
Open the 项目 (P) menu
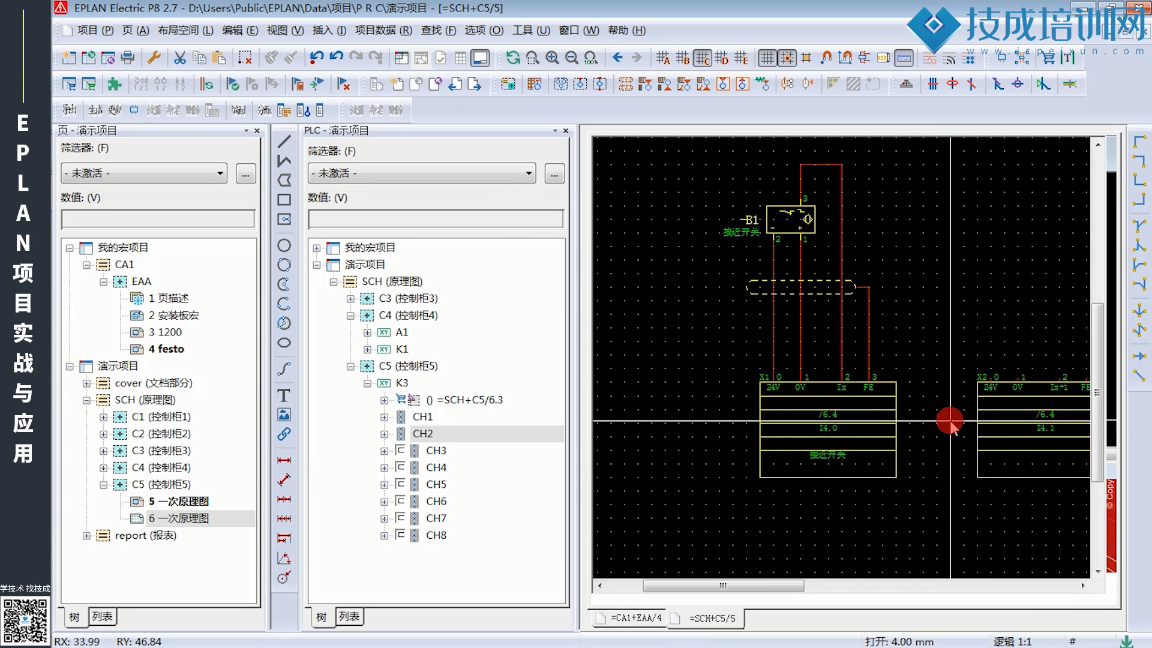click(x=95, y=30)
